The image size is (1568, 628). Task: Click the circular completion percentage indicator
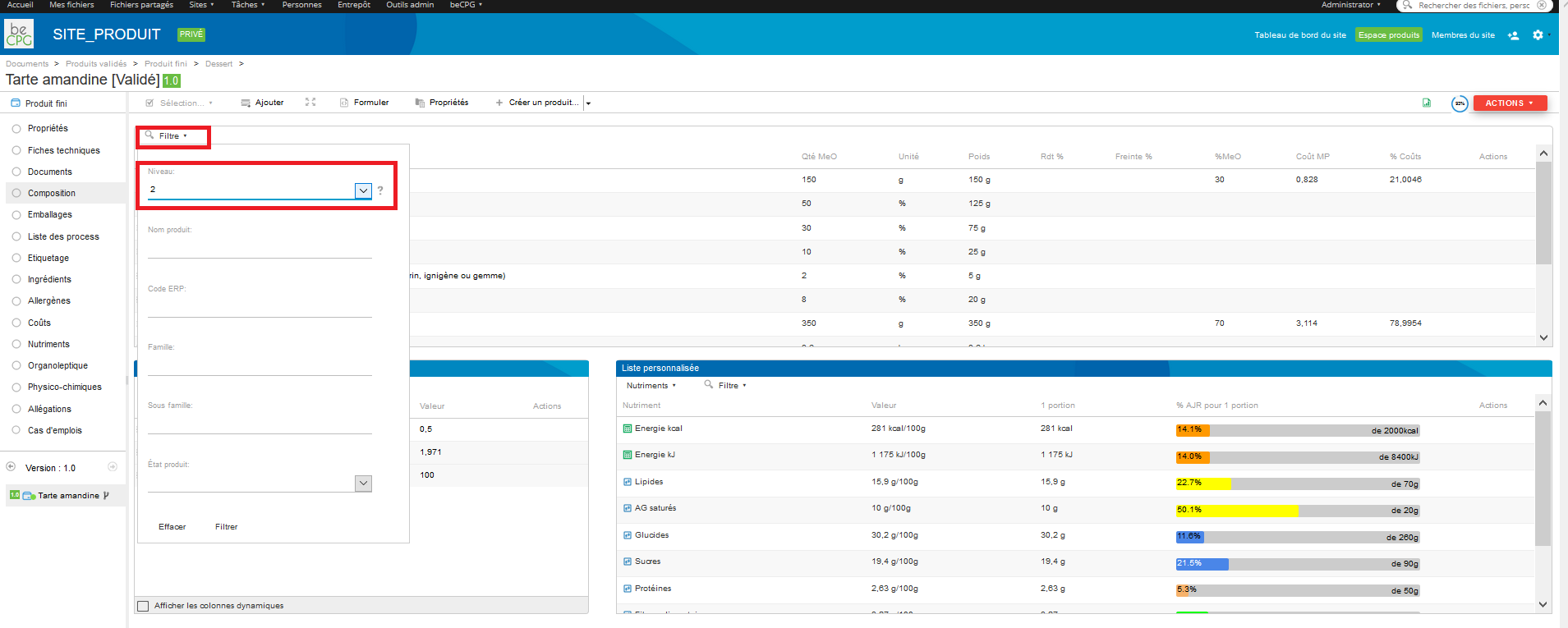[x=1460, y=103]
